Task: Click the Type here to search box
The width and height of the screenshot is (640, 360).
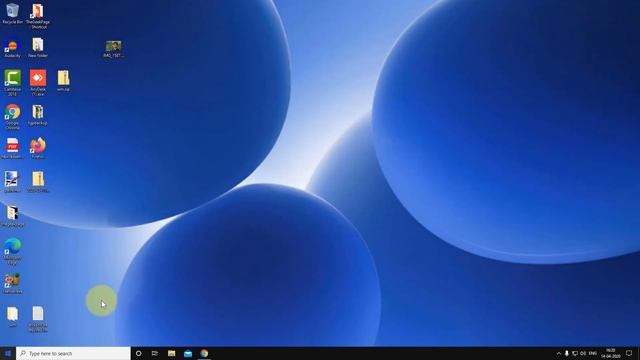Action: coord(73,353)
